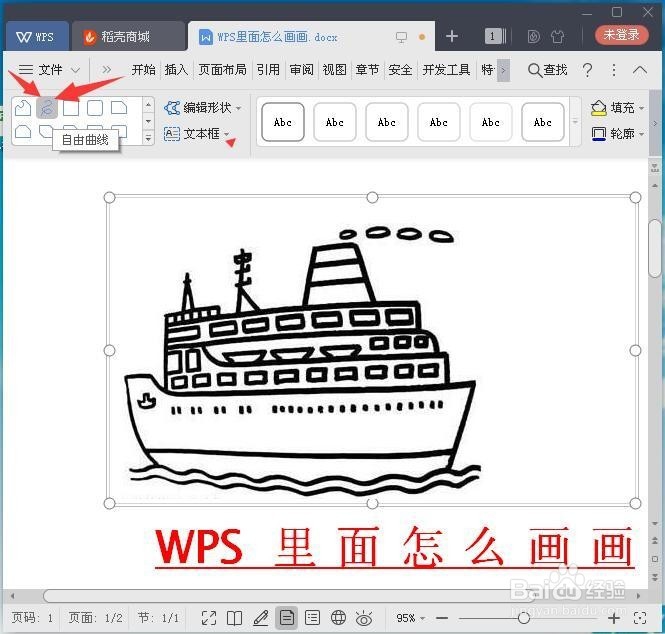Show hidden quick access tools chevron
The height and width of the screenshot is (634, 665).
[106, 70]
